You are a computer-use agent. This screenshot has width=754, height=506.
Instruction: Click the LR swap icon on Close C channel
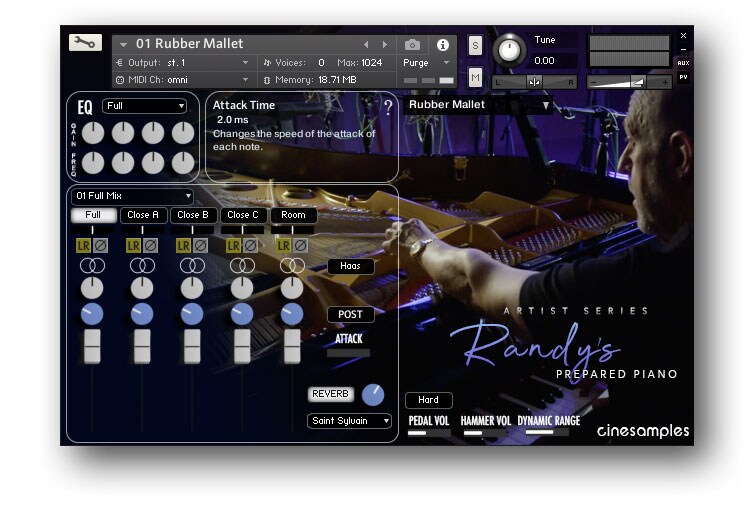point(234,246)
